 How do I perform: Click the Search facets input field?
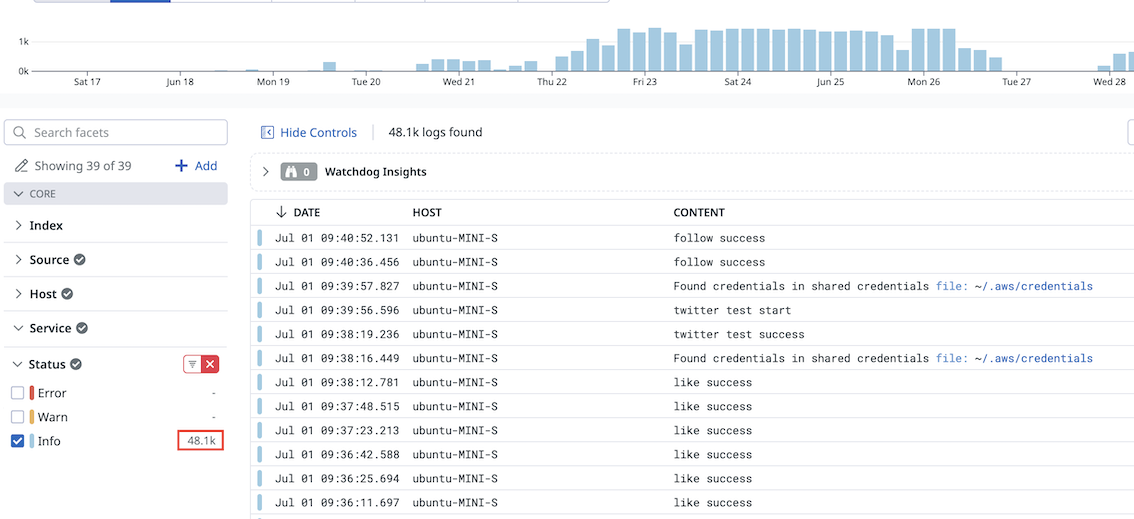click(116, 132)
